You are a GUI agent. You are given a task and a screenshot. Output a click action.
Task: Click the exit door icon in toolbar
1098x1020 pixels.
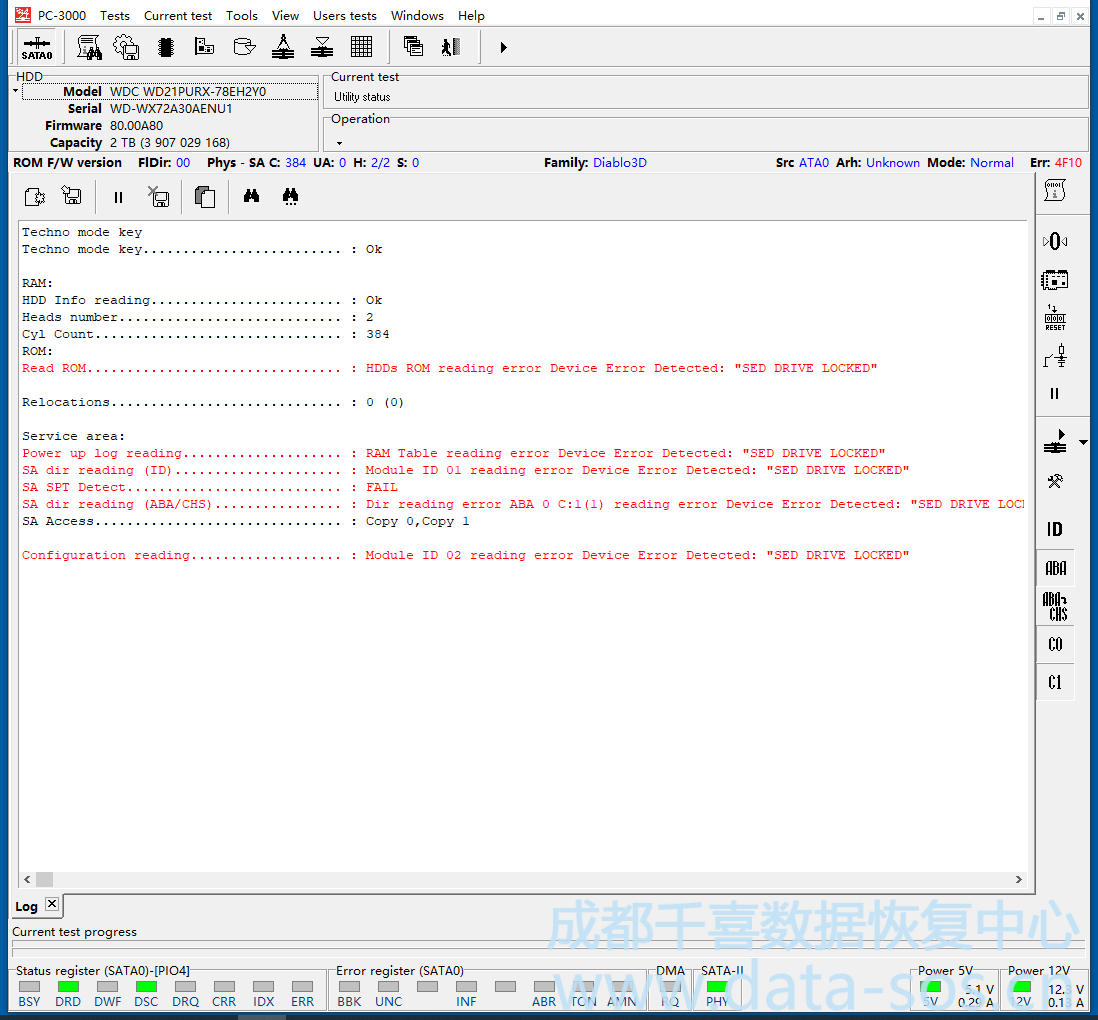click(x=451, y=47)
